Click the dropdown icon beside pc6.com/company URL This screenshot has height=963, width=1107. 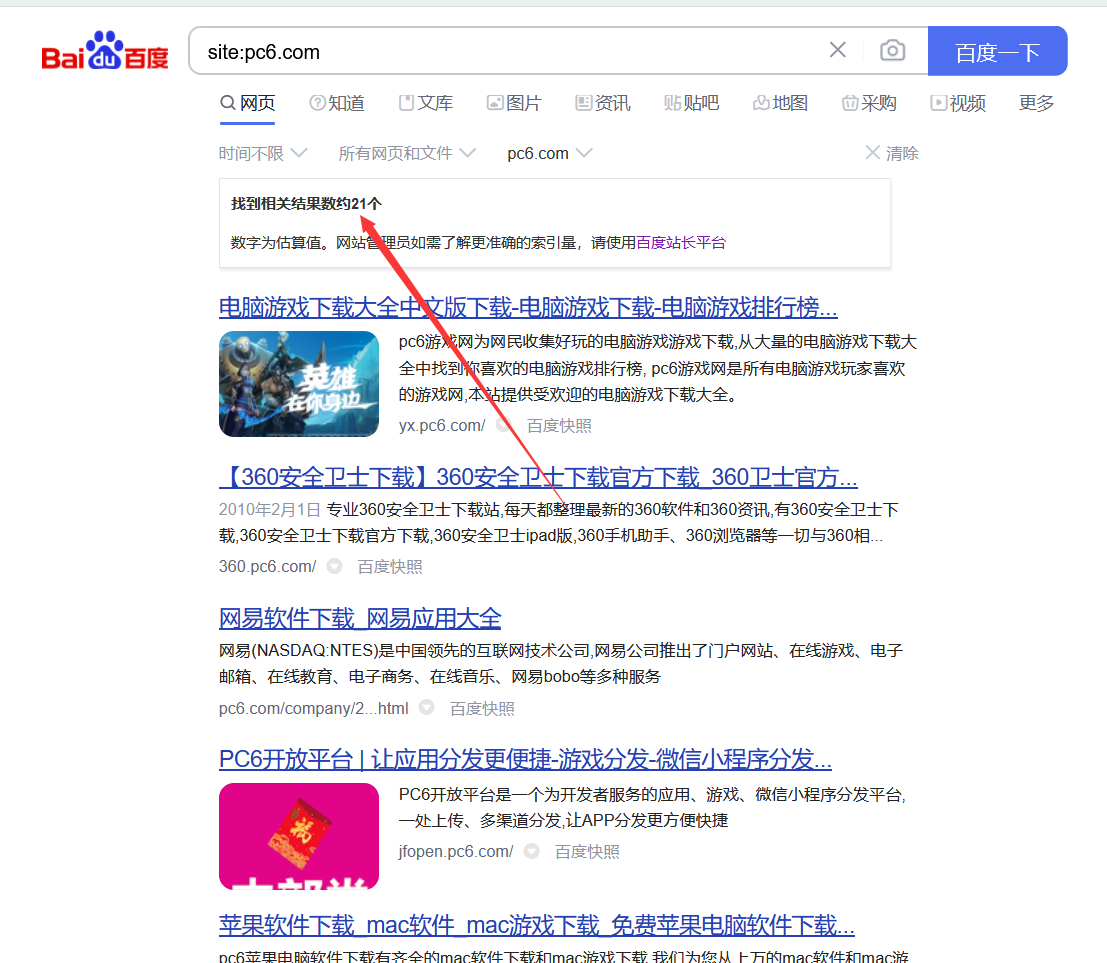tap(426, 707)
